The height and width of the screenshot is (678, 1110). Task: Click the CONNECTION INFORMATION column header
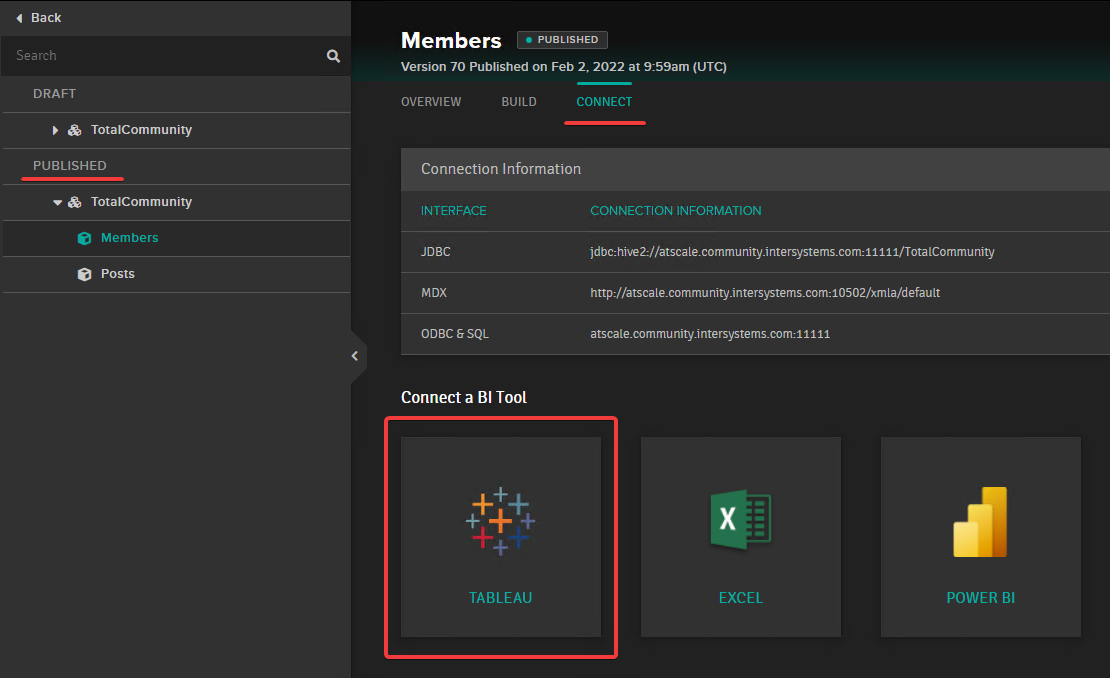coord(676,211)
